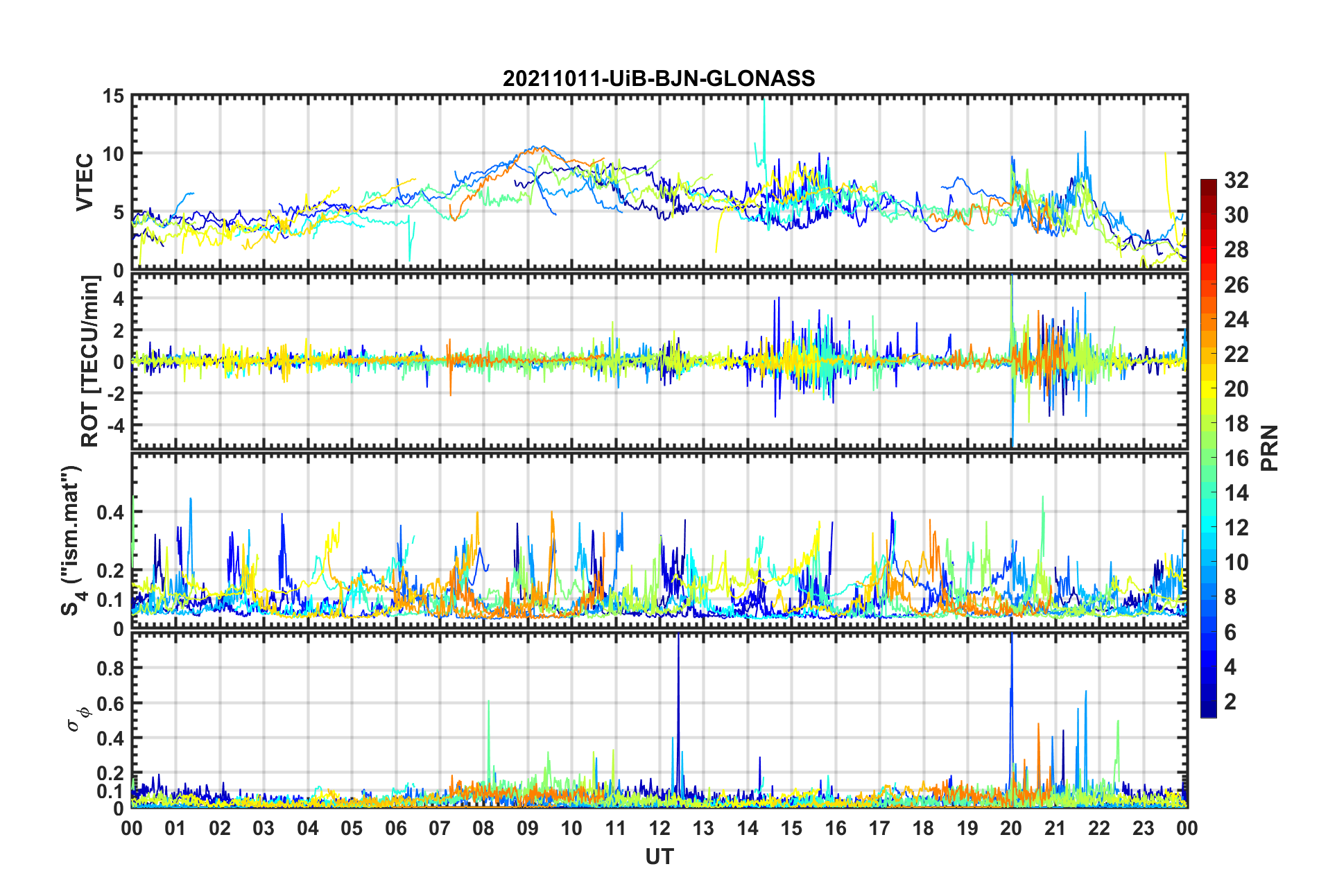The height and width of the screenshot is (896, 1319).
Task: Select the "0.4" tick on the S4 axis
Action: (109, 512)
